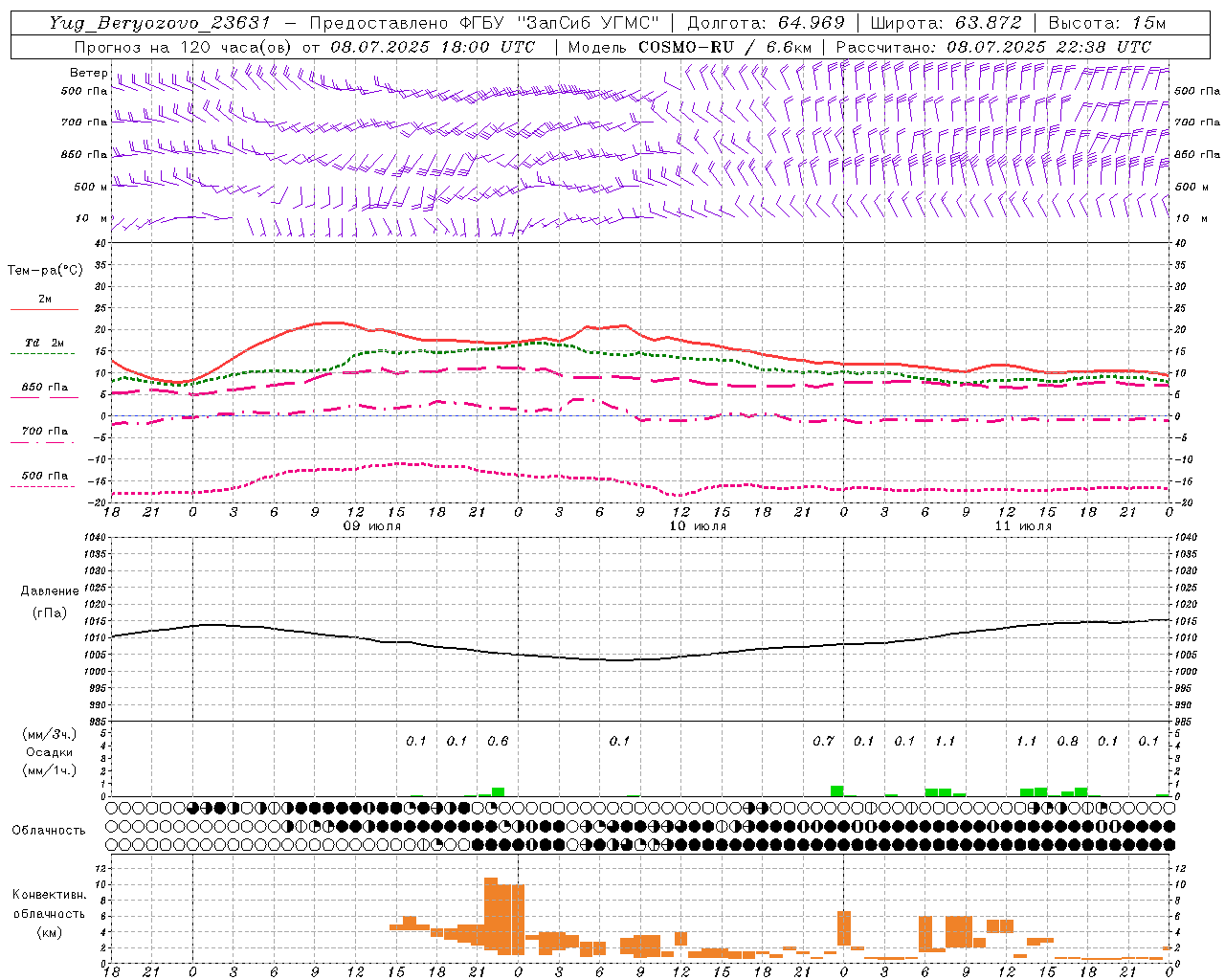Click the tallest orange convective cloud bar
1225x980 pixels.
click(491, 914)
